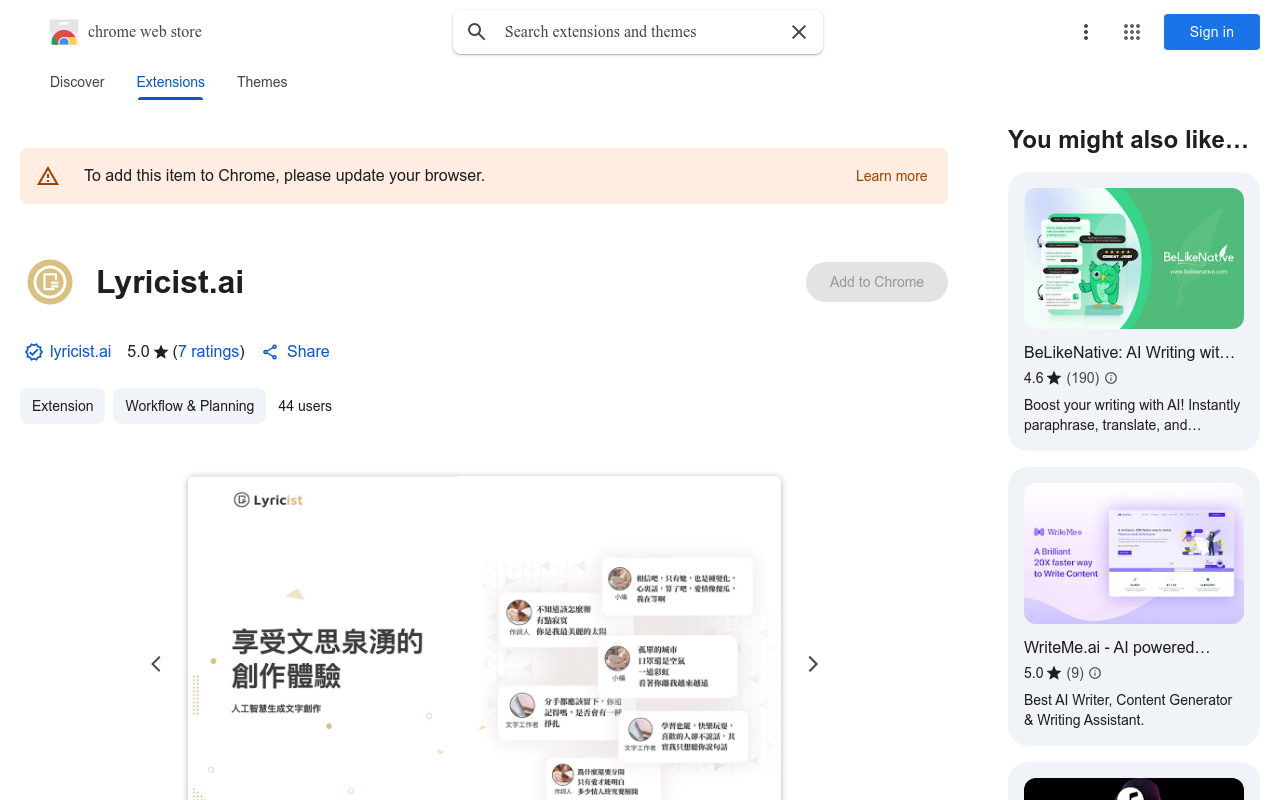Open the BeLikeNative promo thumbnail
1280x800 pixels.
click(1134, 259)
